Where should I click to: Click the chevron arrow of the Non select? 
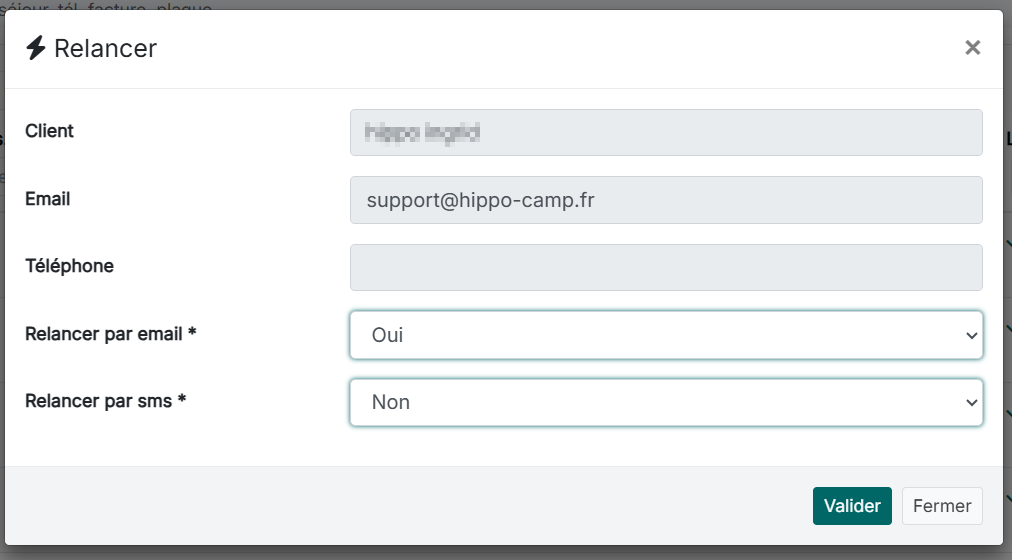click(x=970, y=403)
